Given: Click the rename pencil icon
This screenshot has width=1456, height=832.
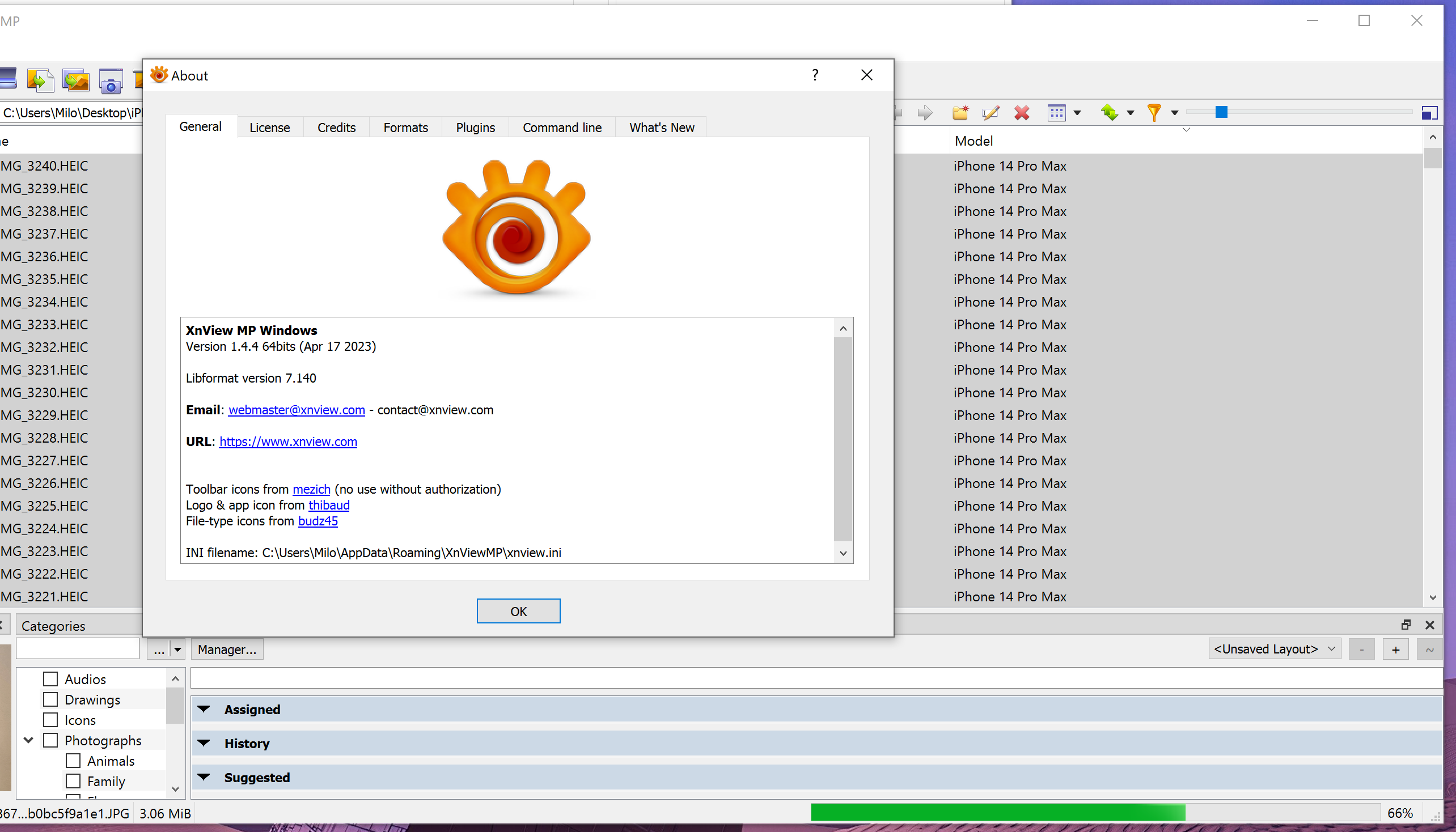Looking at the screenshot, I should coord(991,113).
